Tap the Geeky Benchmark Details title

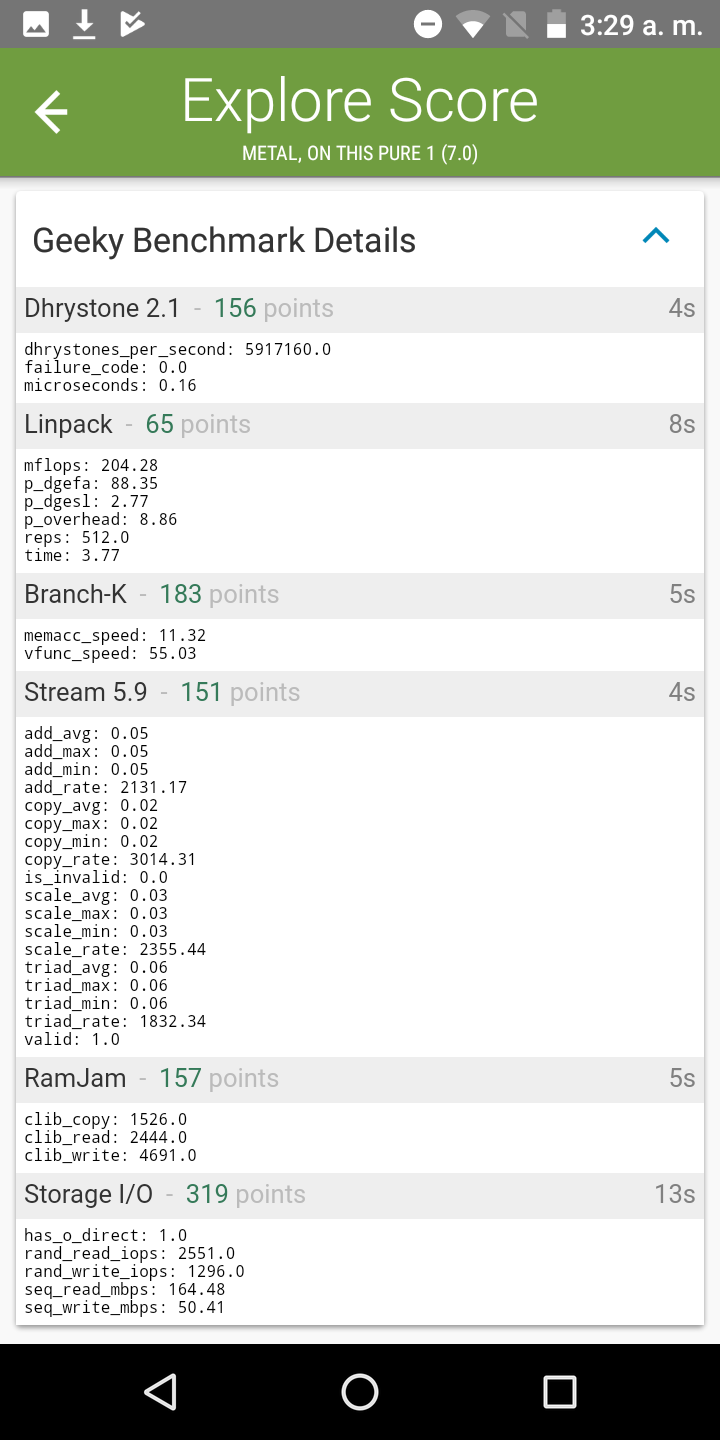pos(224,241)
